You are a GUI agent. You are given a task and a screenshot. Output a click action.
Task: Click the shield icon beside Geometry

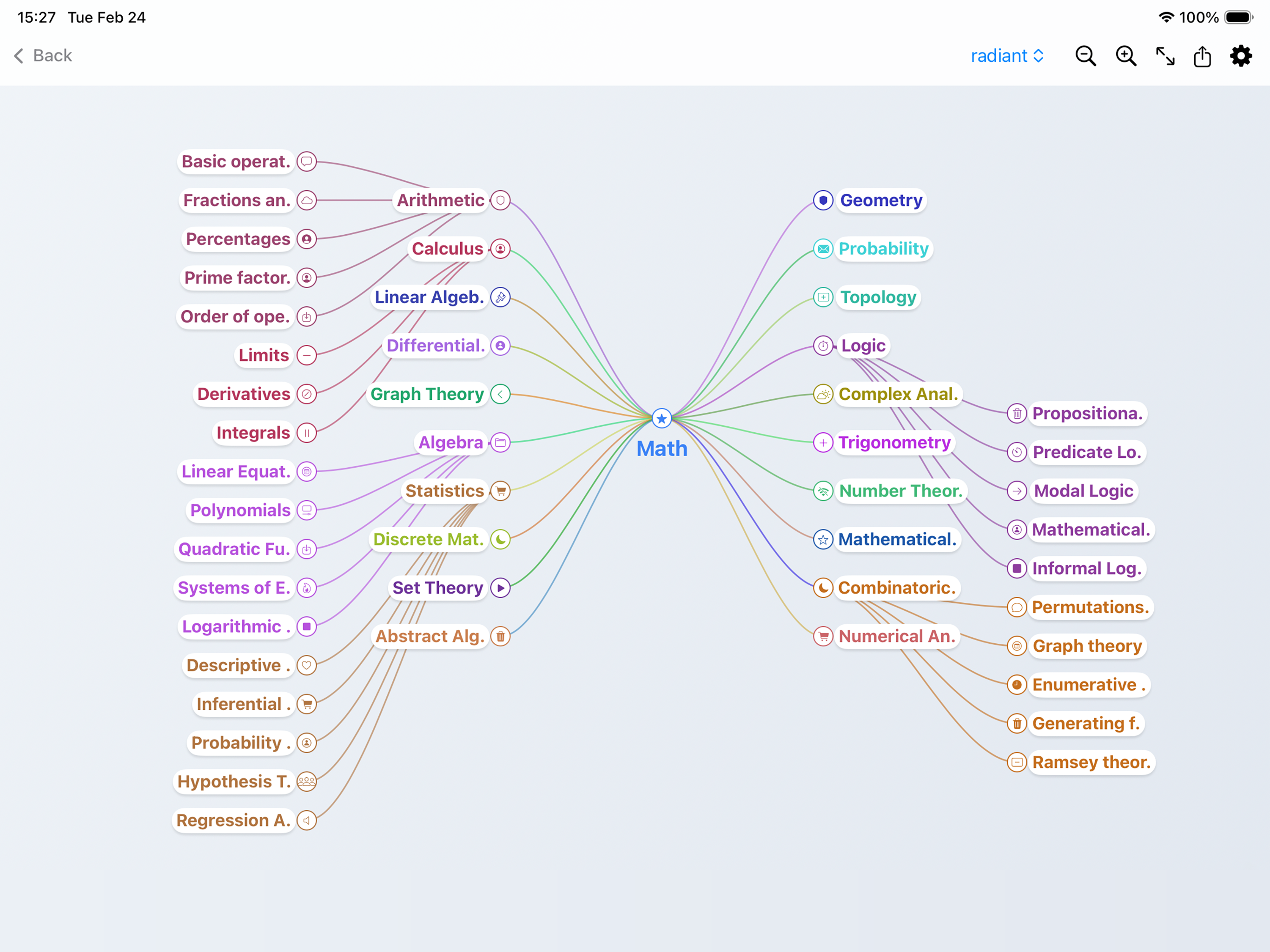[x=823, y=200]
